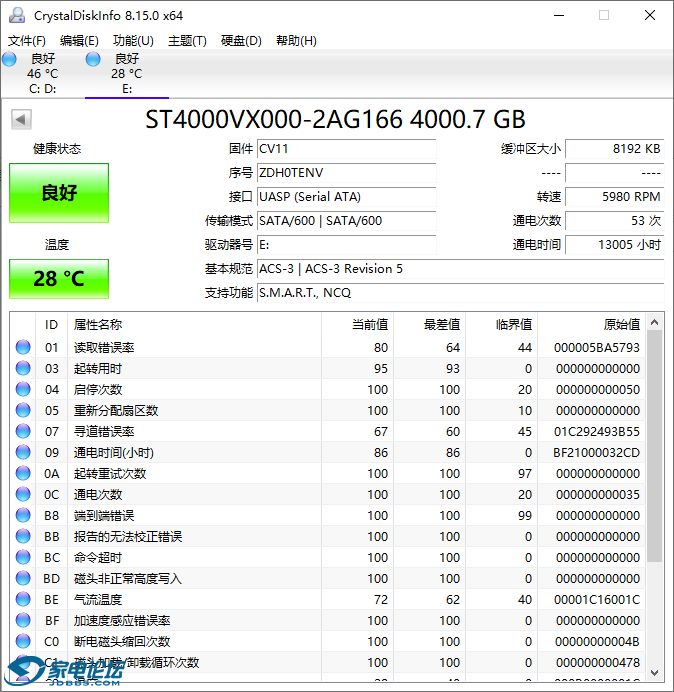Click the power on count field 53 次
This screenshot has width=674, height=692.
click(614, 221)
